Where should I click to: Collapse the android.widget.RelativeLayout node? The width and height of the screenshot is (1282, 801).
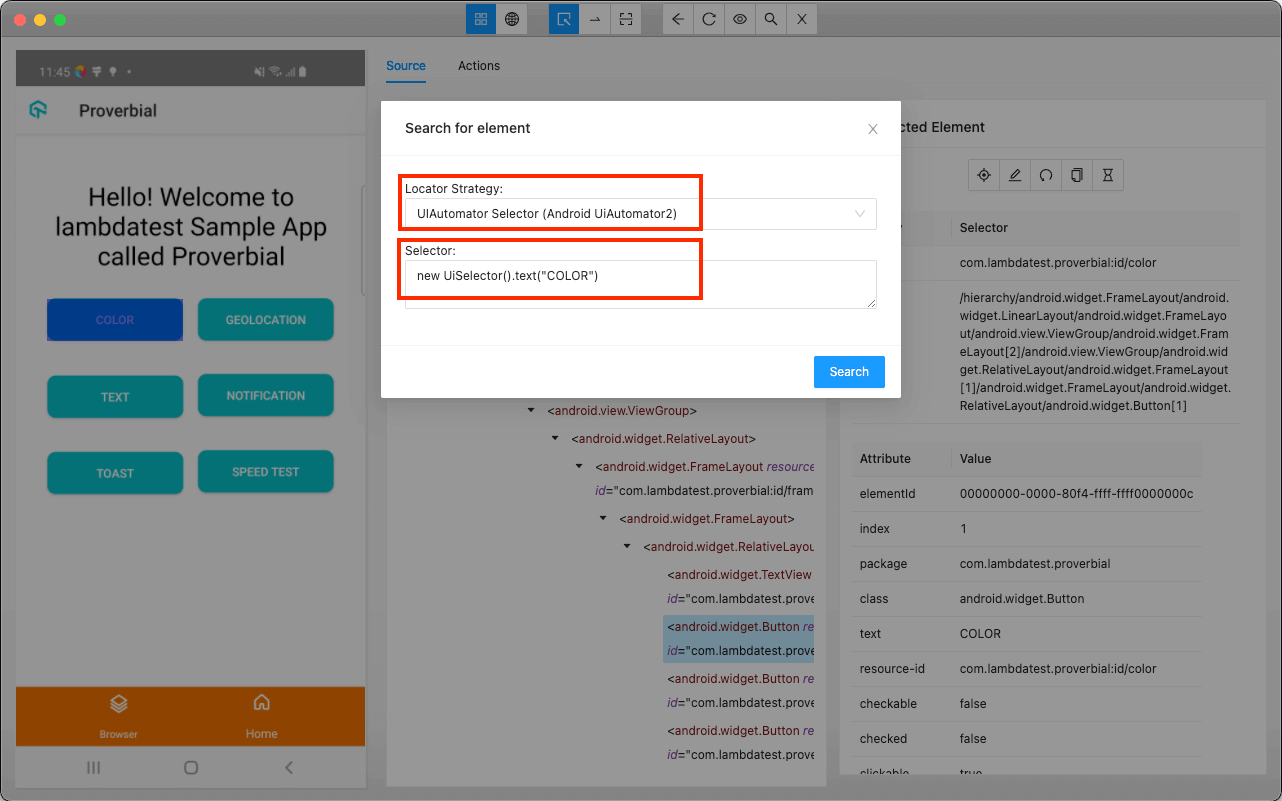click(x=555, y=437)
